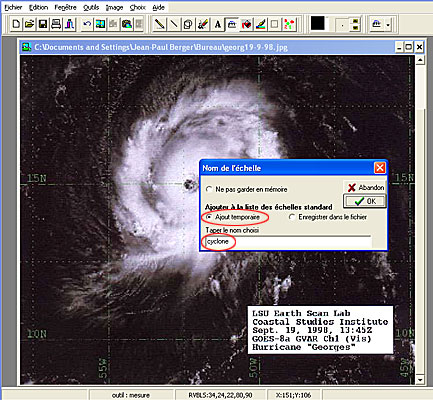Image resolution: width=433 pixels, height=400 pixels.
Task: Click the purple histogram curve icon
Action: 69,24
